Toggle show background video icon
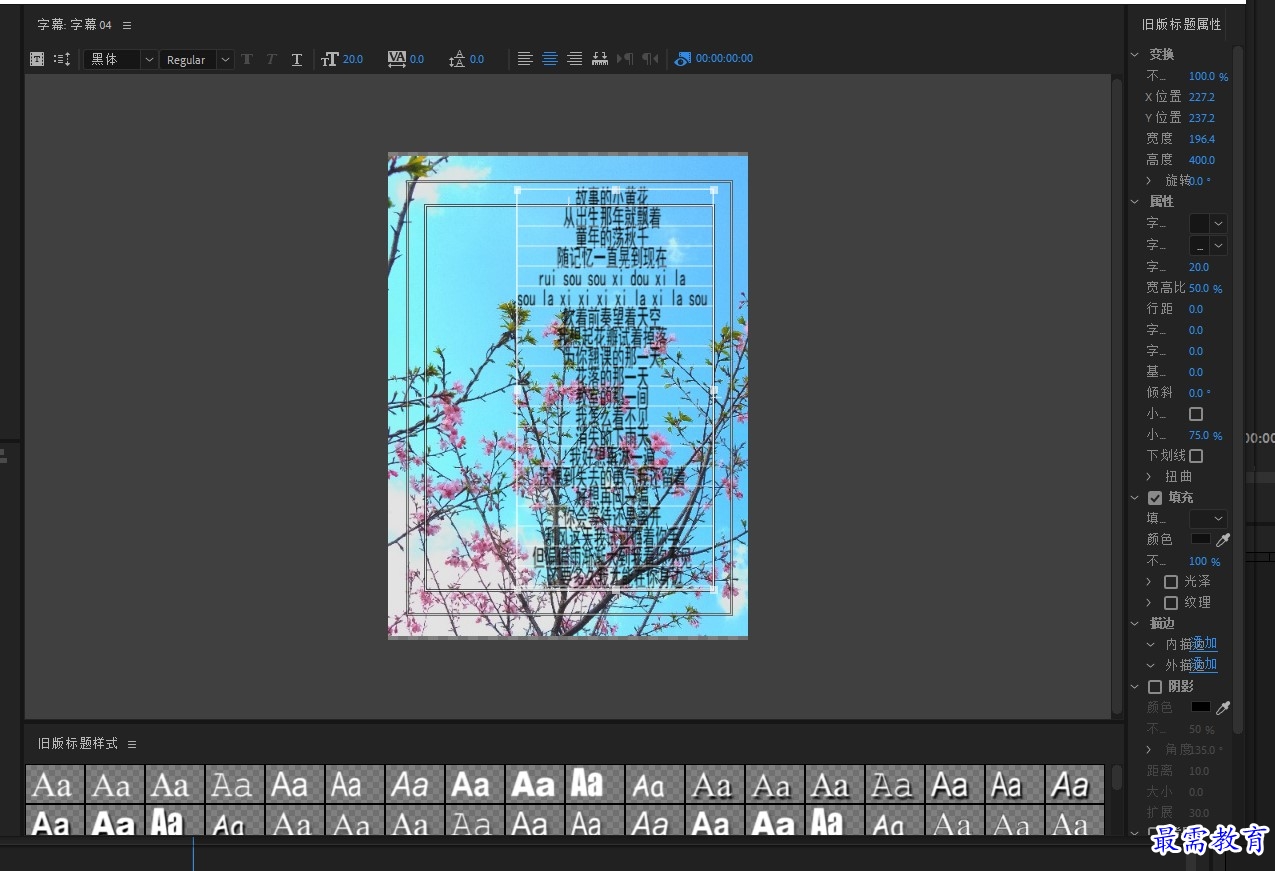Image resolution: width=1275 pixels, height=871 pixels. [683, 59]
